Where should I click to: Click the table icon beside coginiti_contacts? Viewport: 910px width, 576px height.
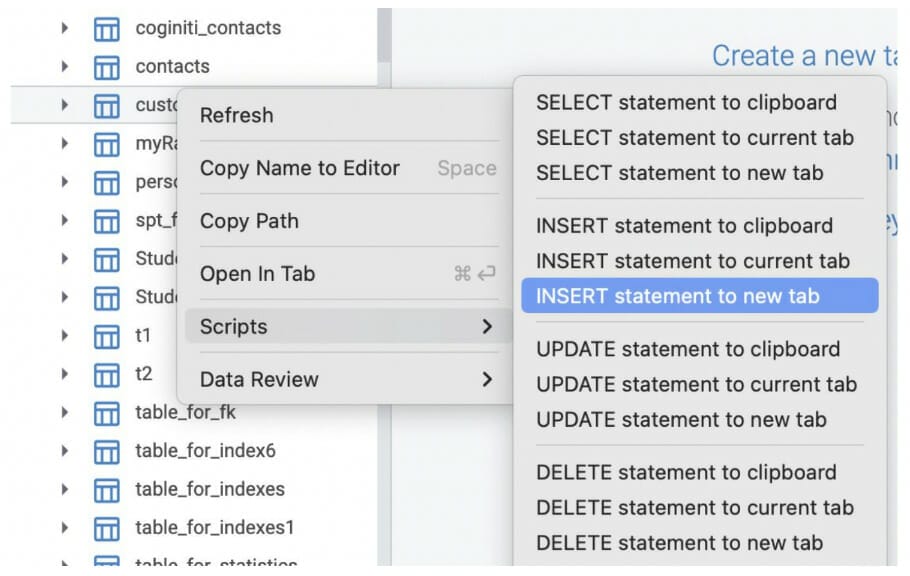click(x=106, y=29)
